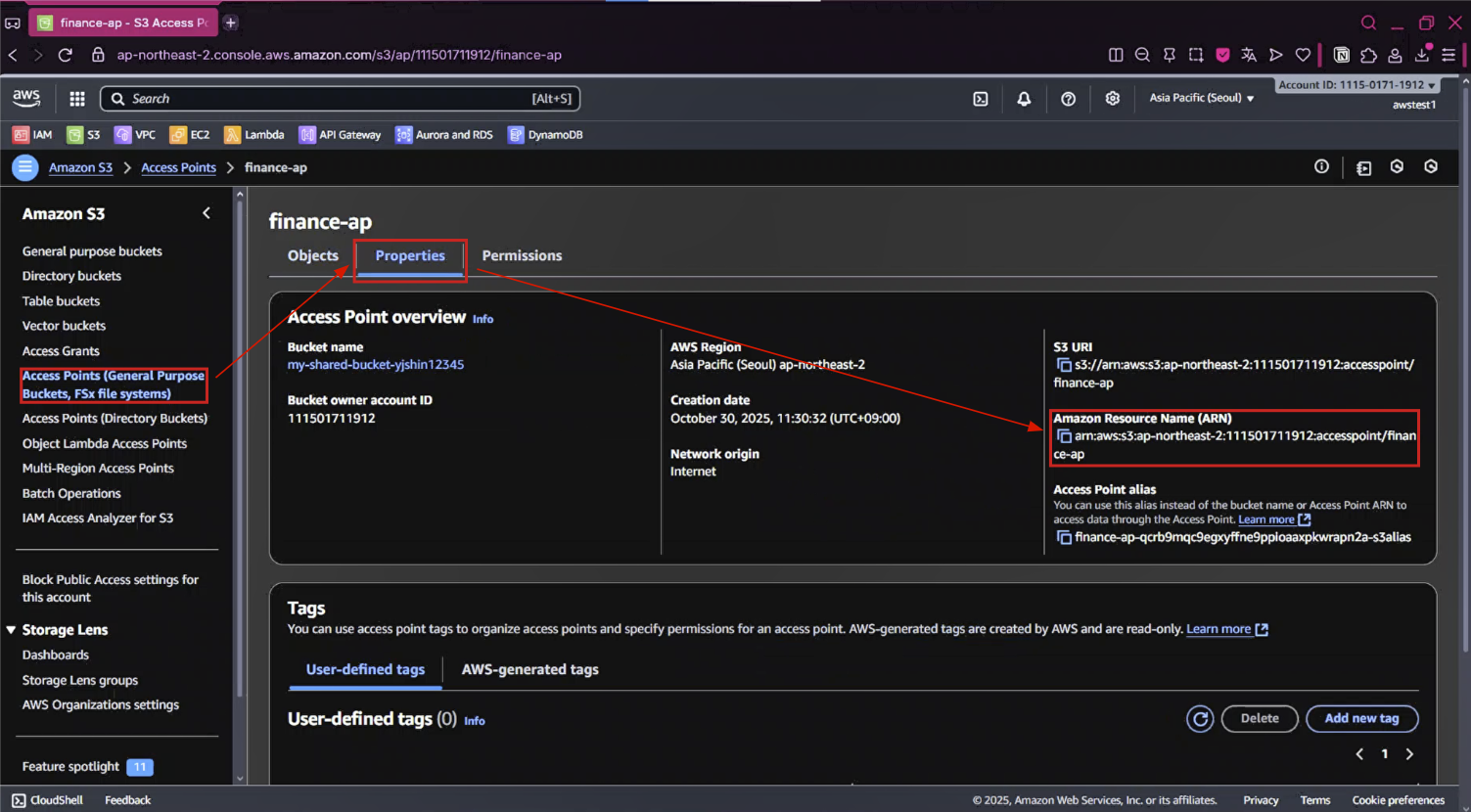The width and height of the screenshot is (1471, 812).
Task: Switch to the Properties tab
Action: pos(410,256)
